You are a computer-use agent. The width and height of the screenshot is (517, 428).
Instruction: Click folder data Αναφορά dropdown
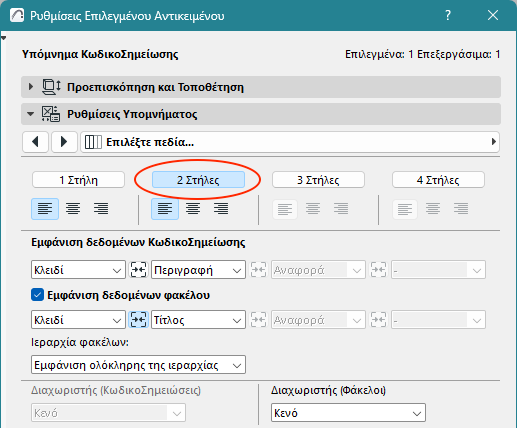click(318, 320)
